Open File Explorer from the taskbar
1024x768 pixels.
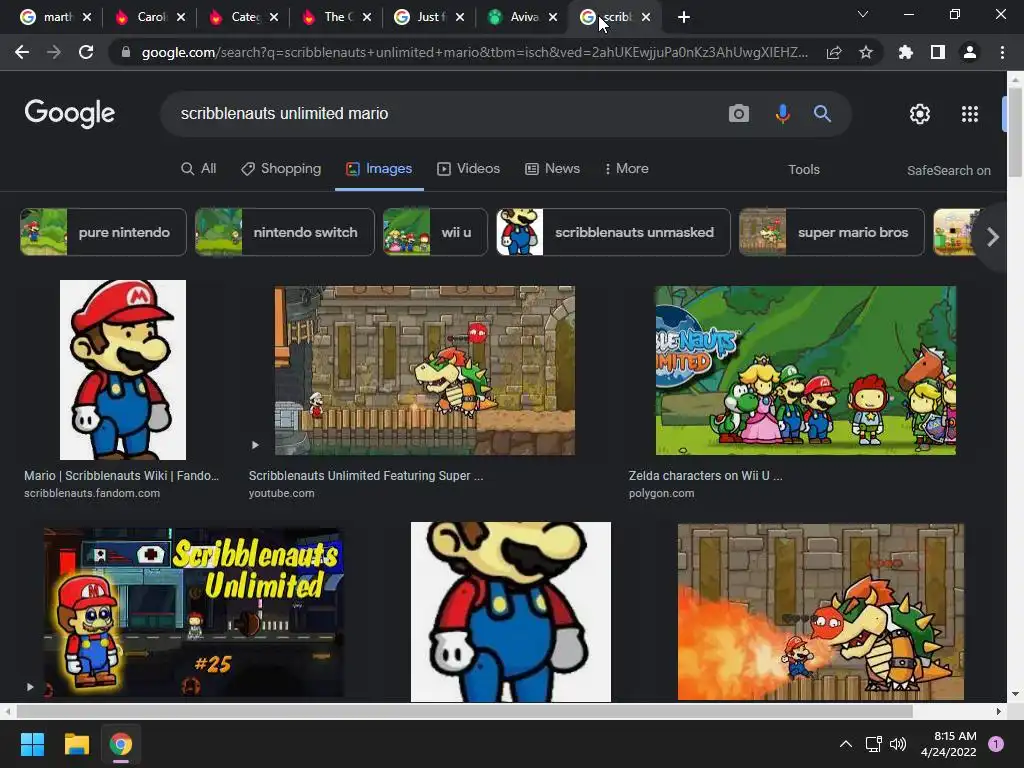click(x=76, y=744)
